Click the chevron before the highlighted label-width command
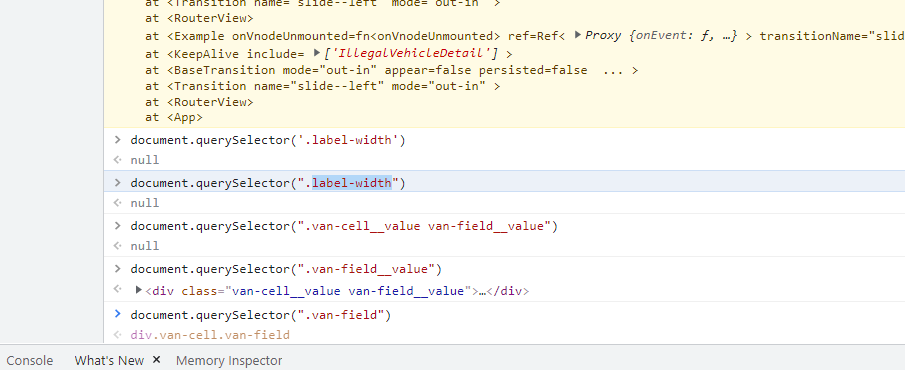Screen dimensions: 905x370 tap(118, 183)
